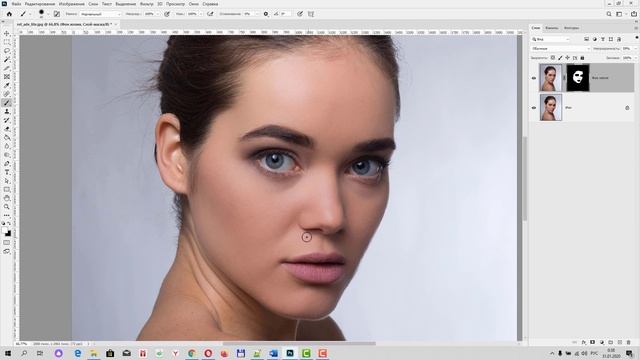Select the layer mask thumbnail
The image size is (640, 360).
tap(578, 78)
